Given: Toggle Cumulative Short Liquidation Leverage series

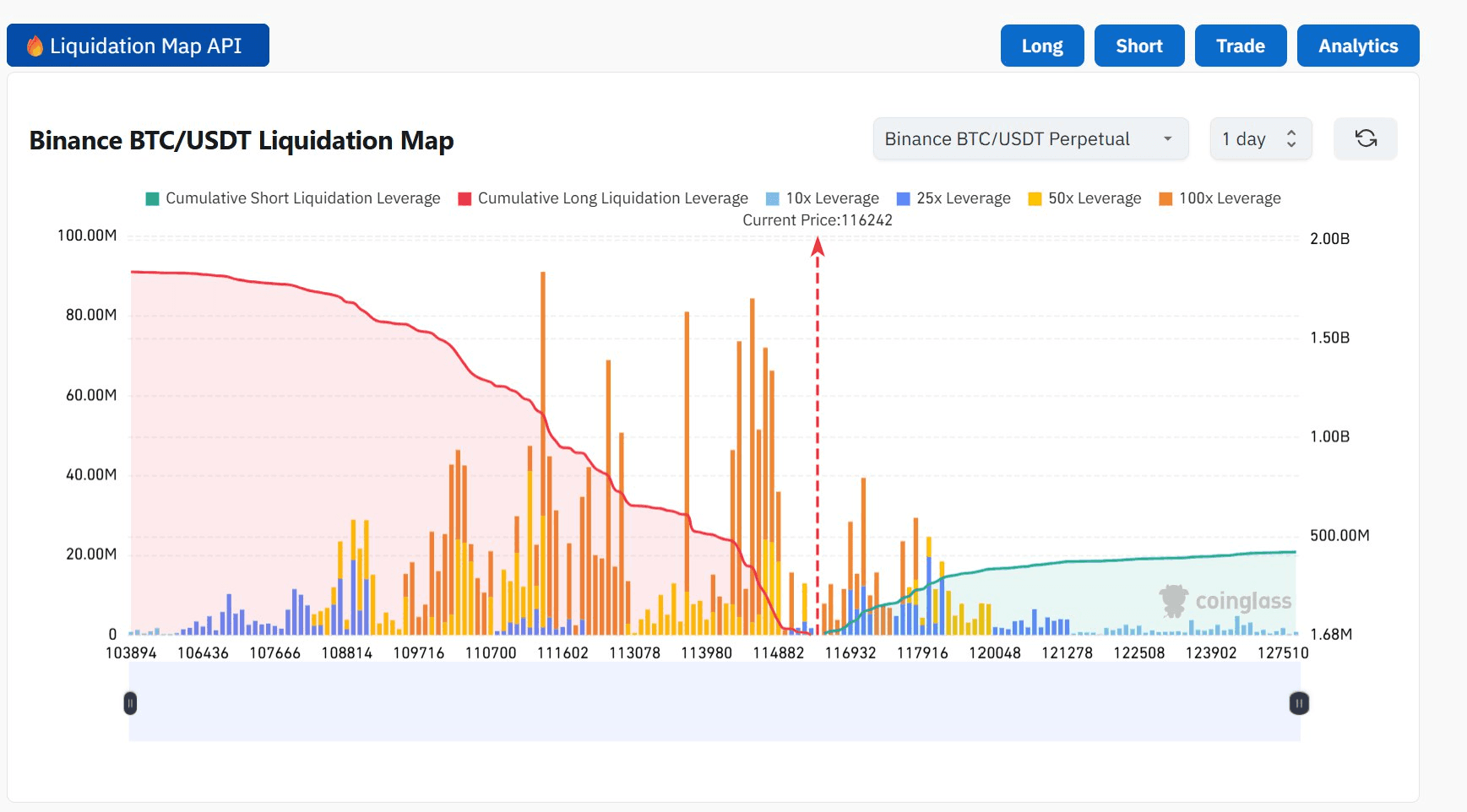Looking at the screenshot, I should 293,198.
